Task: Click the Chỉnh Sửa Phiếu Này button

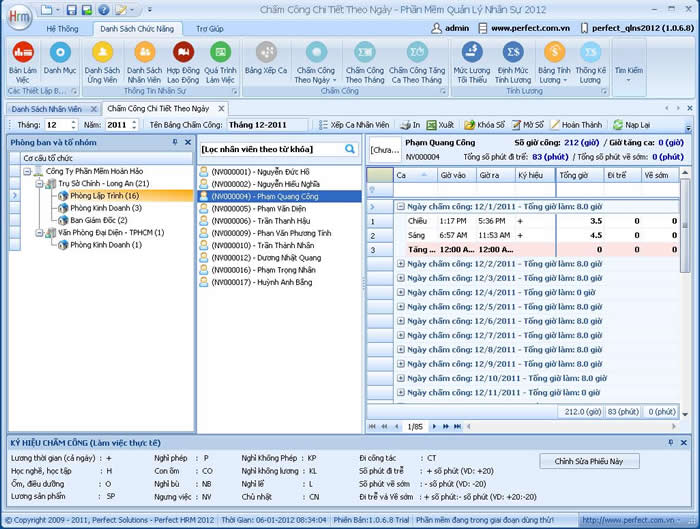Action: click(x=589, y=461)
